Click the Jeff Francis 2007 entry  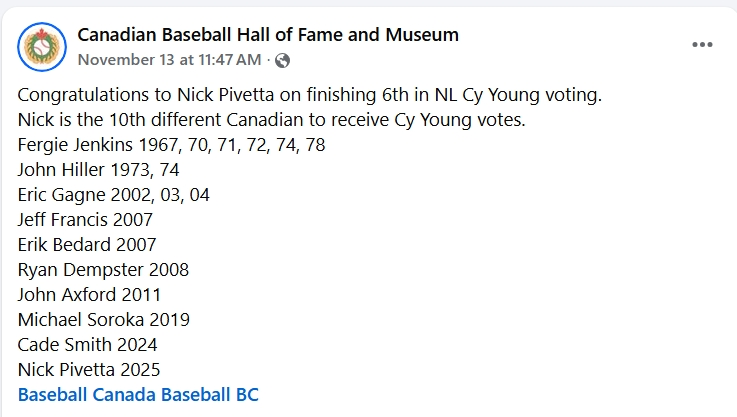click(x=85, y=219)
